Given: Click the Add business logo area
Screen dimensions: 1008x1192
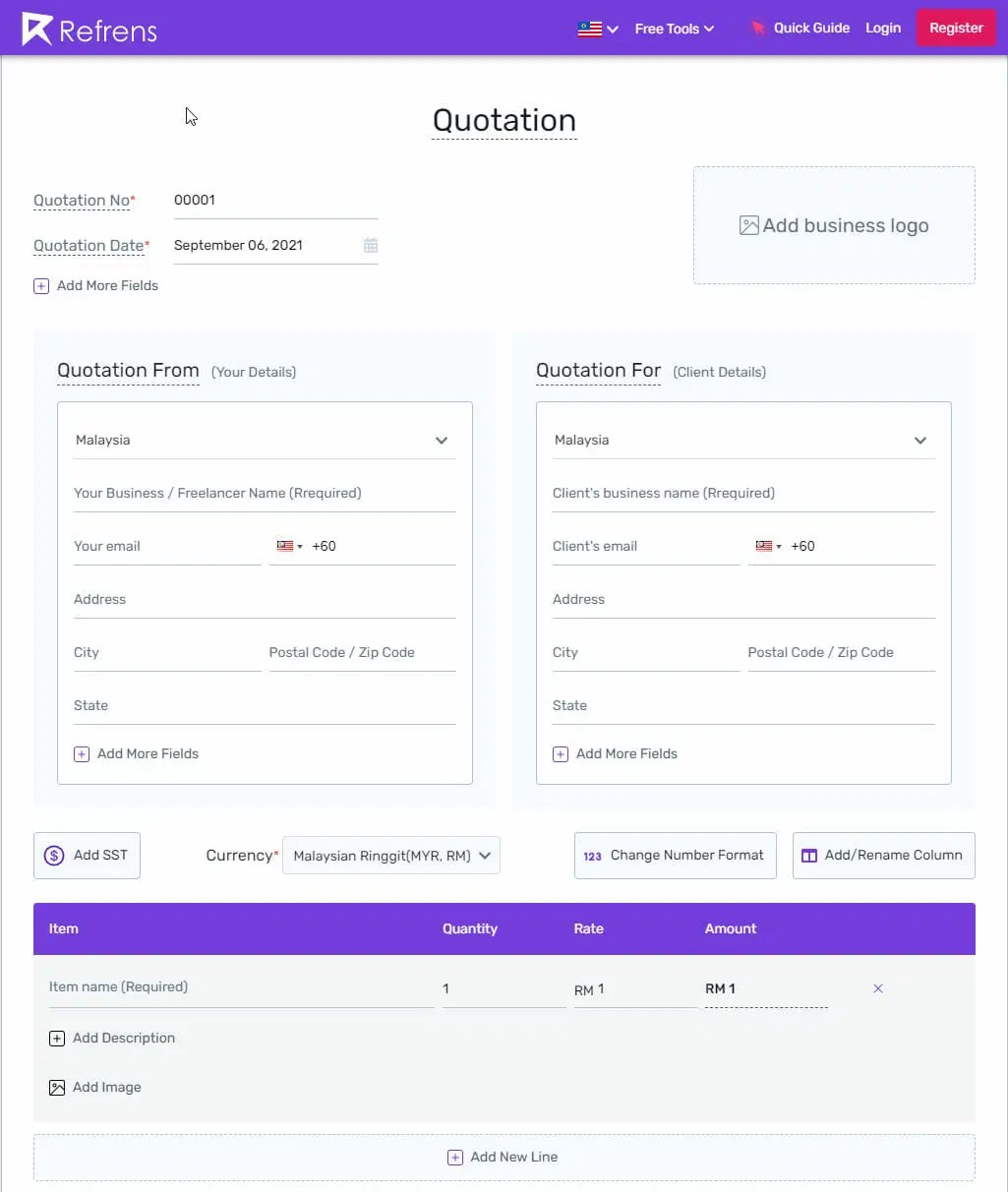Looking at the screenshot, I should [834, 225].
